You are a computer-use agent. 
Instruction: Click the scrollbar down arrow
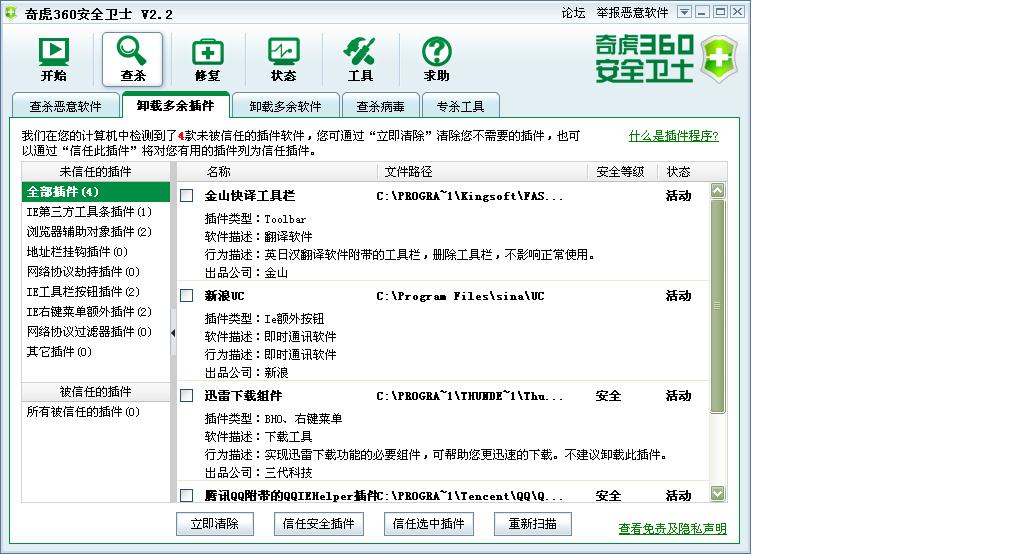click(x=718, y=493)
